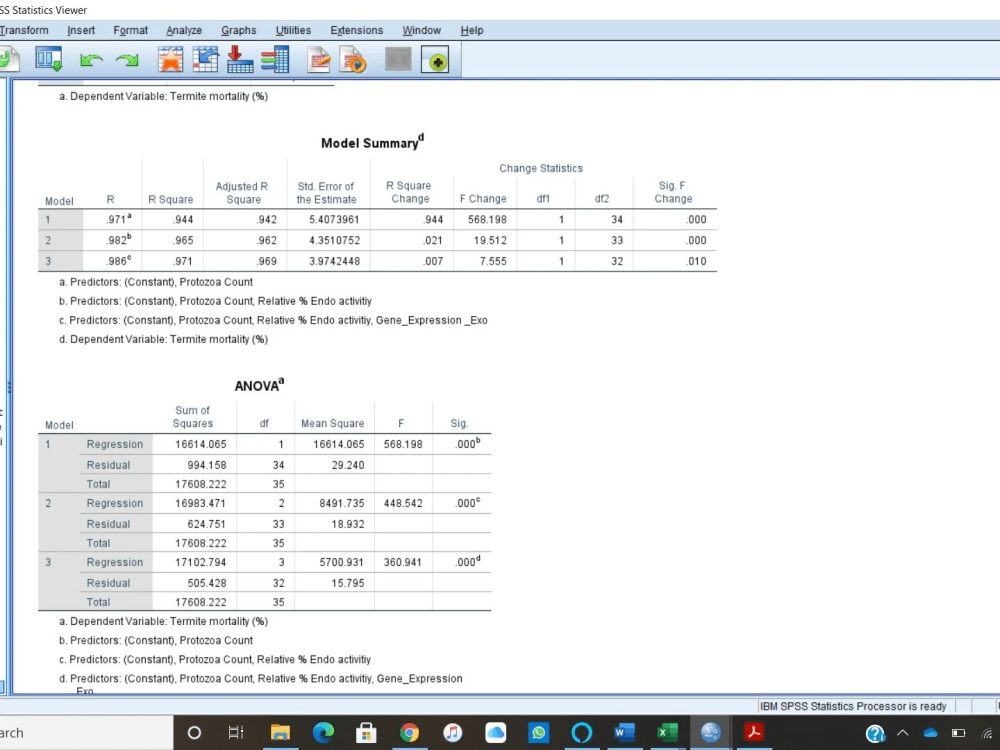Click the Adjusted R Square column header
Viewport: 1000px width, 750px height.
(242, 193)
